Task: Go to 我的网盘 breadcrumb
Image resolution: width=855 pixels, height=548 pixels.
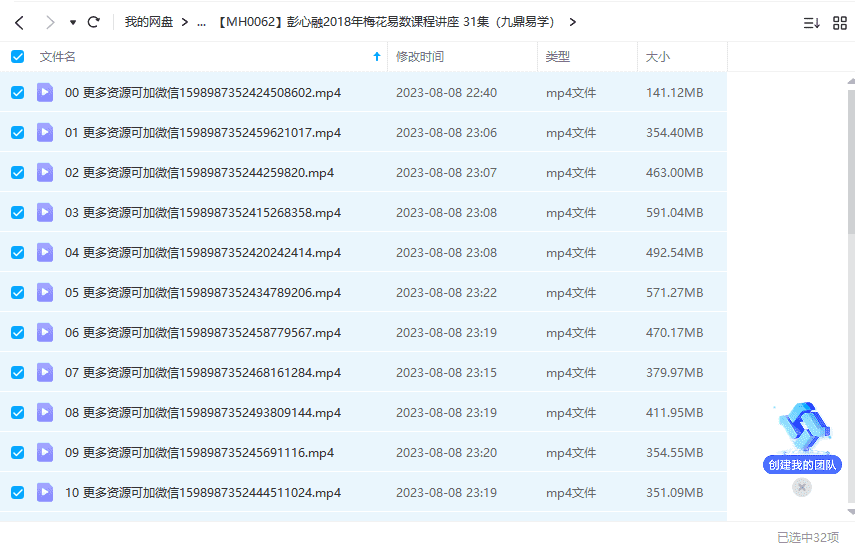Action: [x=149, y=22]
